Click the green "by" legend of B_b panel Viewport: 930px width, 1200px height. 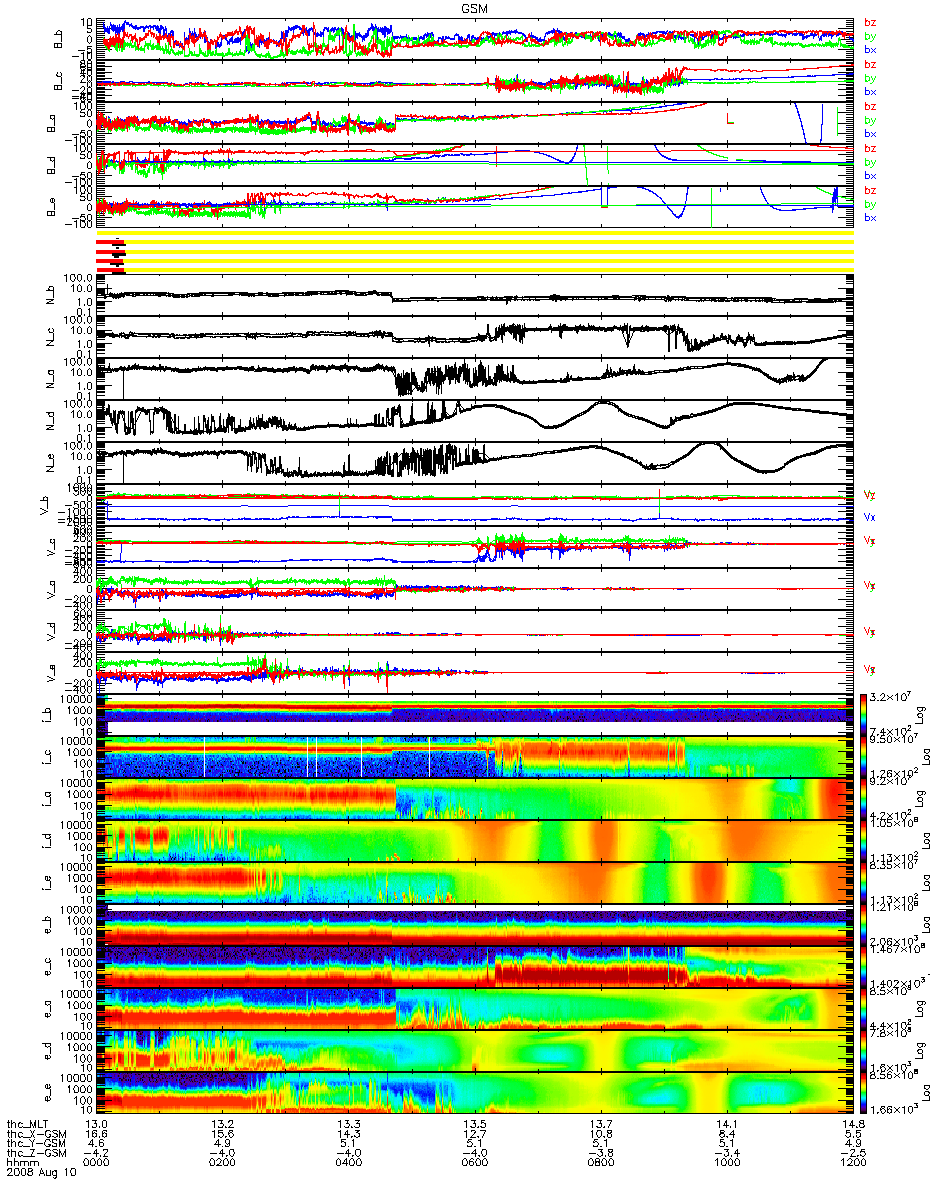(871, 37)
